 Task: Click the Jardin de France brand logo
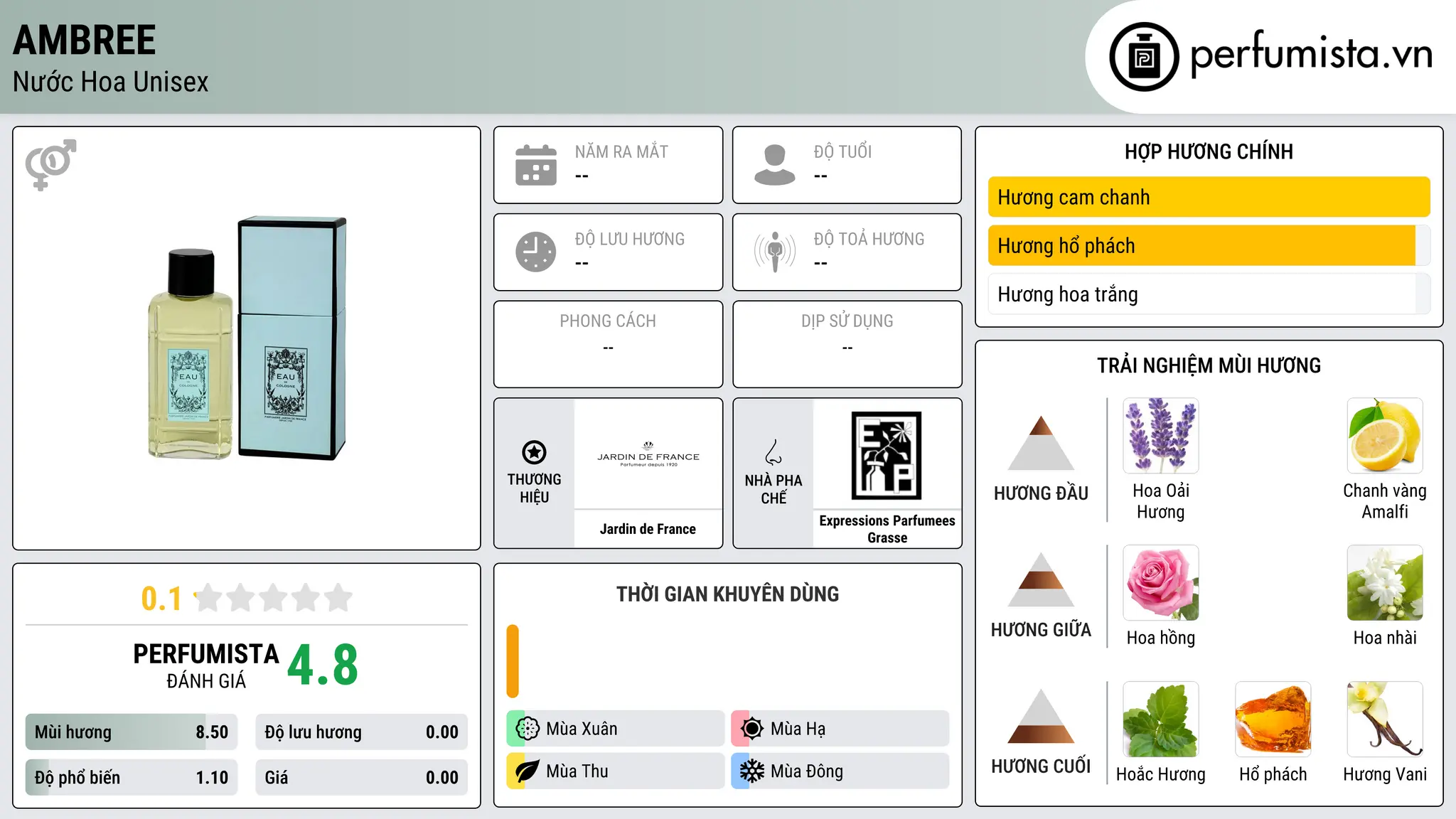(648, 455)
